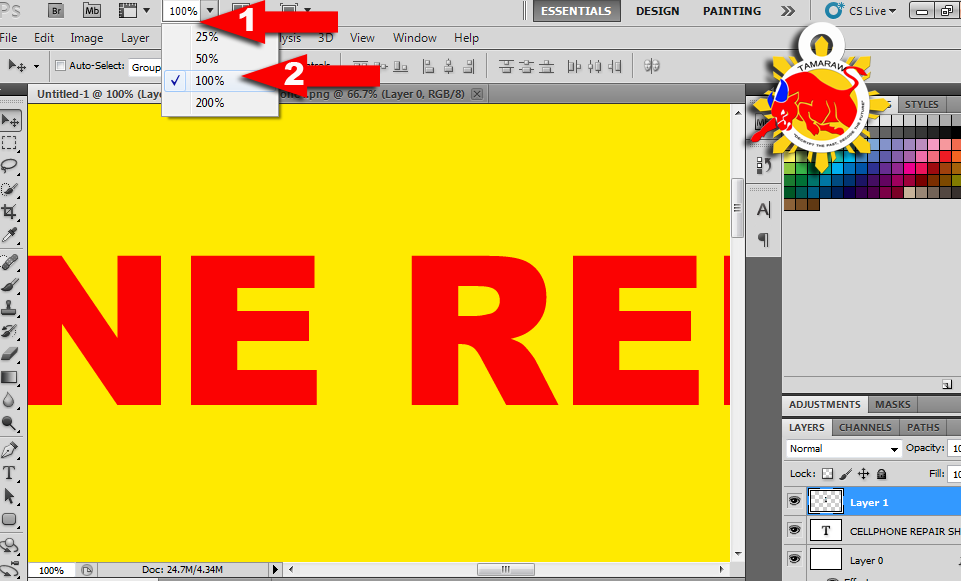Toggle visibility of Layer 0

[x=794, y=560]
